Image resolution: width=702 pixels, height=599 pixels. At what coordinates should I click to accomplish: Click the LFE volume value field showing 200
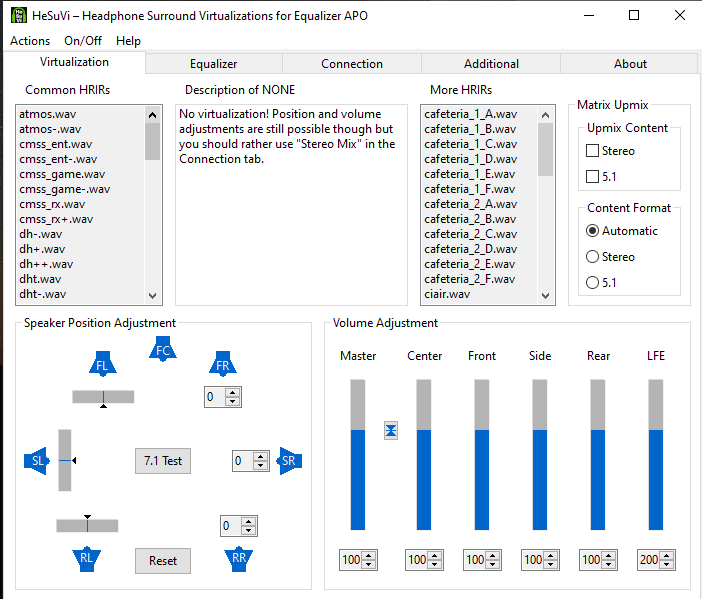point(649,560)
